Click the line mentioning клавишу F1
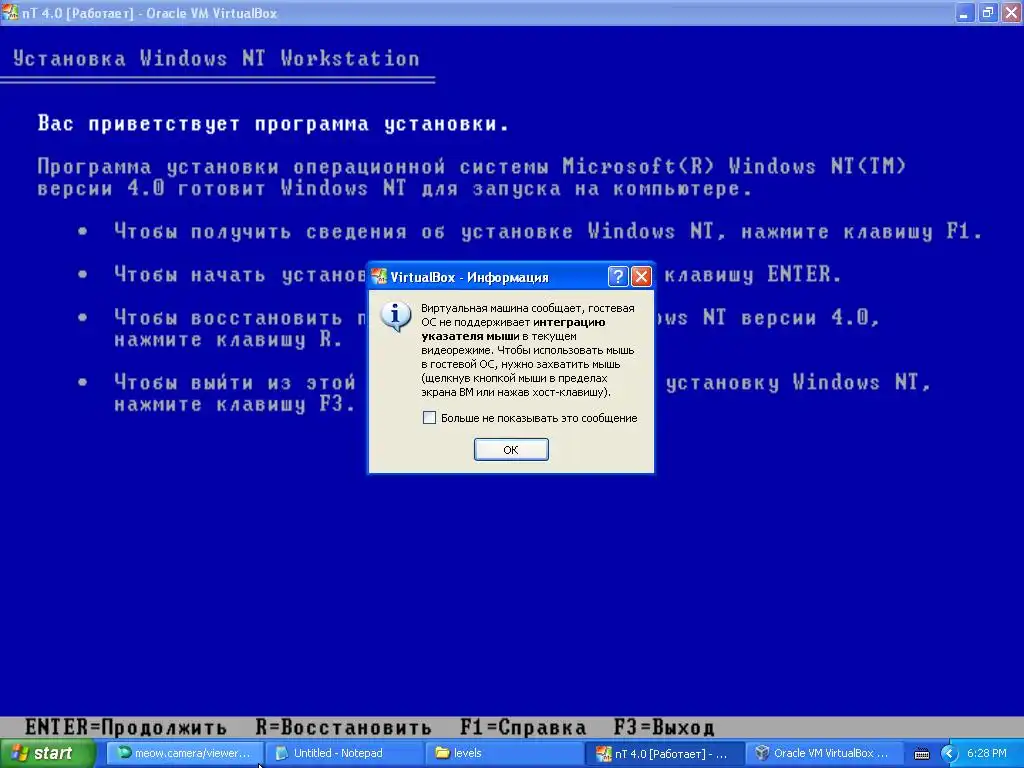This screenshot has width=1024, height=768. click(547, 231)
